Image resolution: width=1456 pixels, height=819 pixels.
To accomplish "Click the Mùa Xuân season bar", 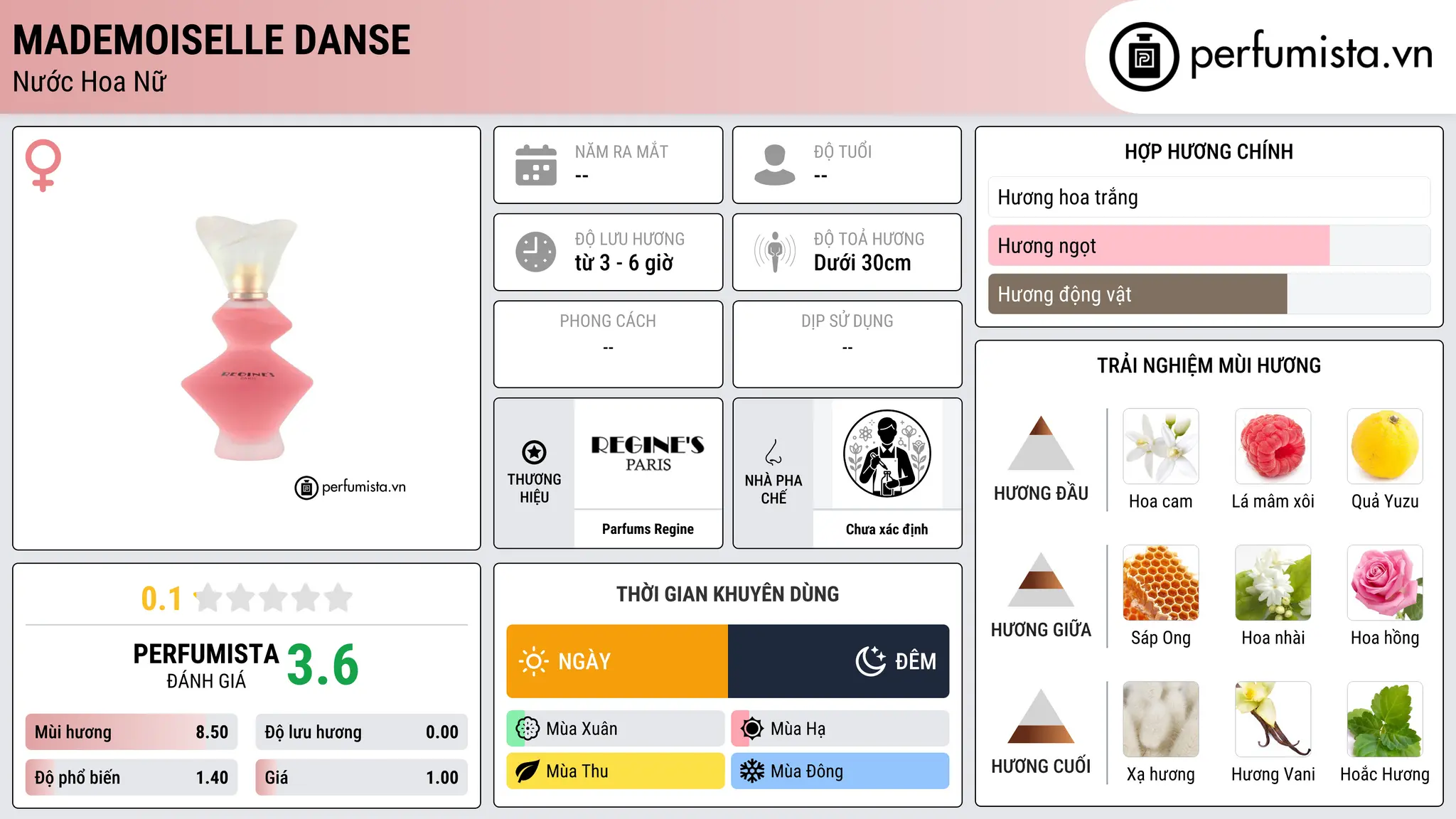I will [616, 729].
